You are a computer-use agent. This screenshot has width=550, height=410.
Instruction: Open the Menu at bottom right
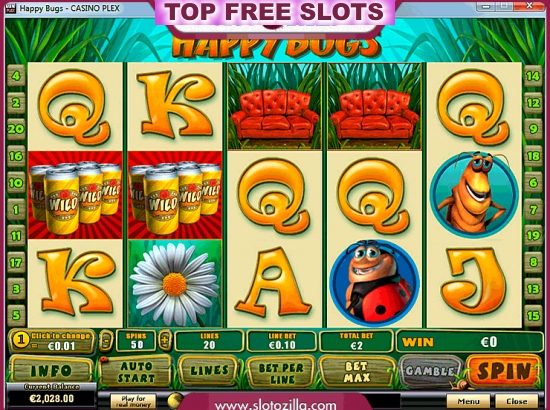coord(468,401)
